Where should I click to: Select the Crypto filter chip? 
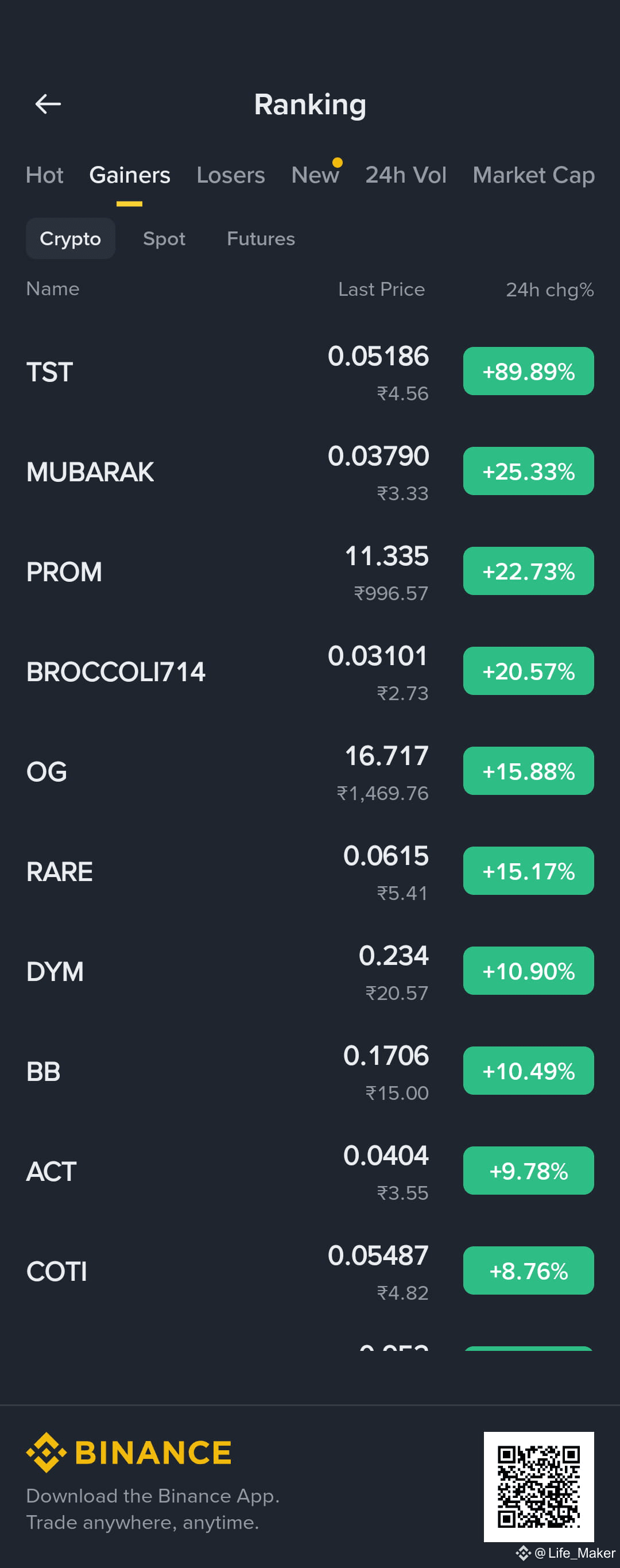coord(71,238)
